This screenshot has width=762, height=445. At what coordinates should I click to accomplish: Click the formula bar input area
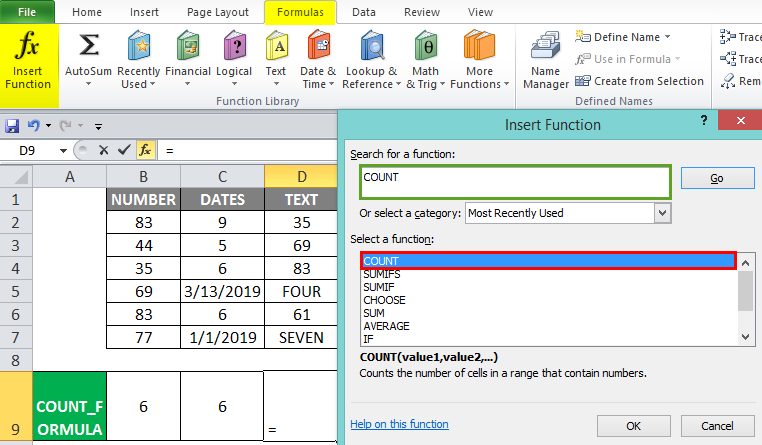tap(249, 151)
